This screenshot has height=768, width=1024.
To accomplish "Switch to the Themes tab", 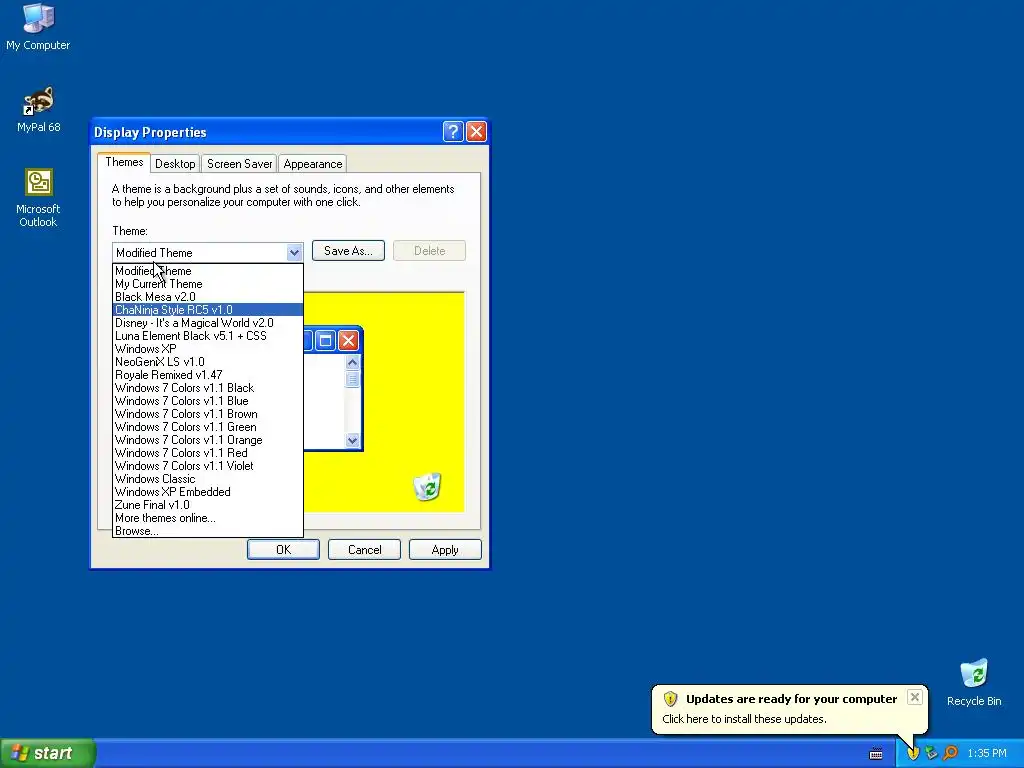I will point(124,162).
